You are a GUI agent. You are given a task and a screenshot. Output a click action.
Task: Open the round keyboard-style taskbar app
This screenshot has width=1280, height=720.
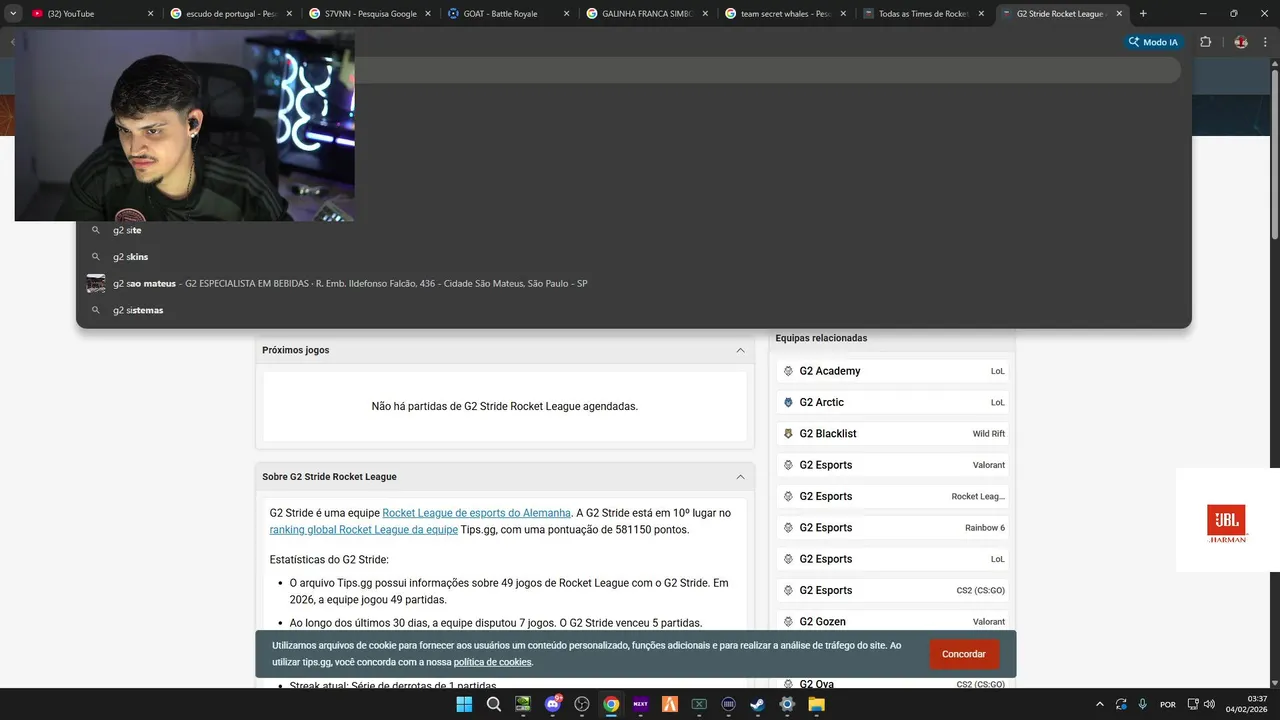click(729, 704)
